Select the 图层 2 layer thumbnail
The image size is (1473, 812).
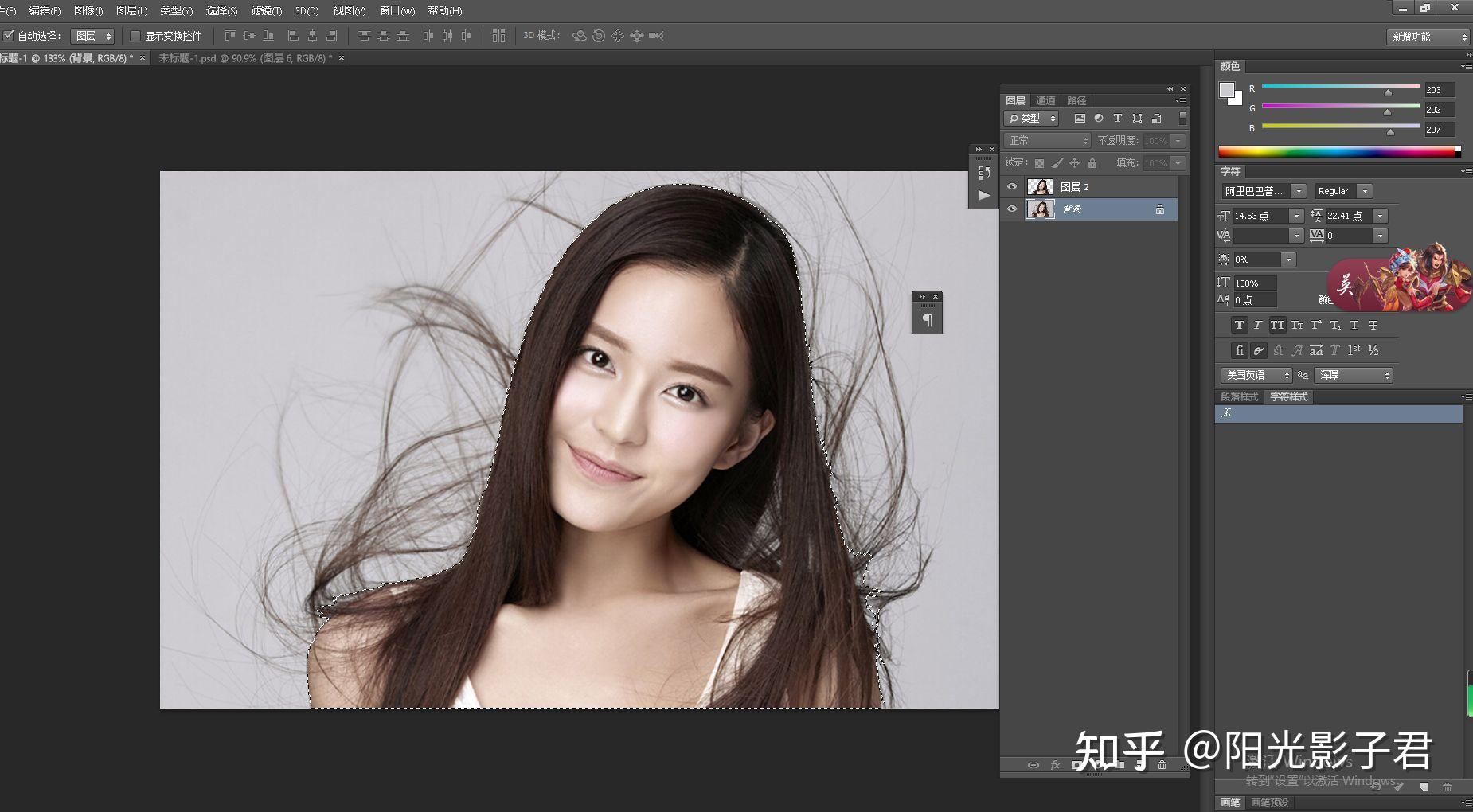point(1040,187)
